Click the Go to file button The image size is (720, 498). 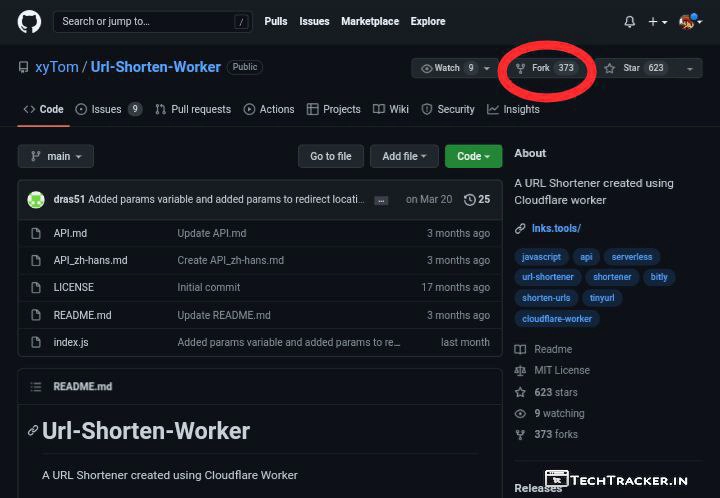330,156
